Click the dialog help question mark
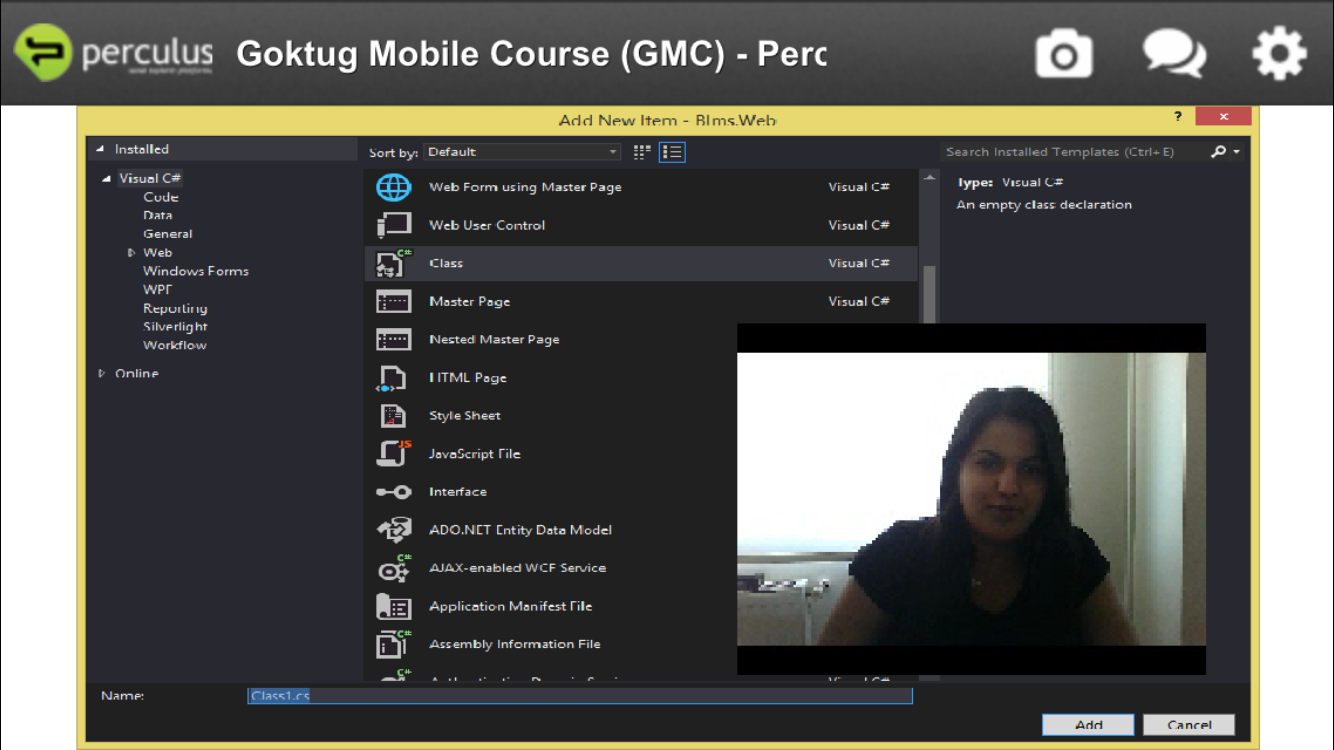Viewport: 1334px width, 750px height. (1178, 117)
